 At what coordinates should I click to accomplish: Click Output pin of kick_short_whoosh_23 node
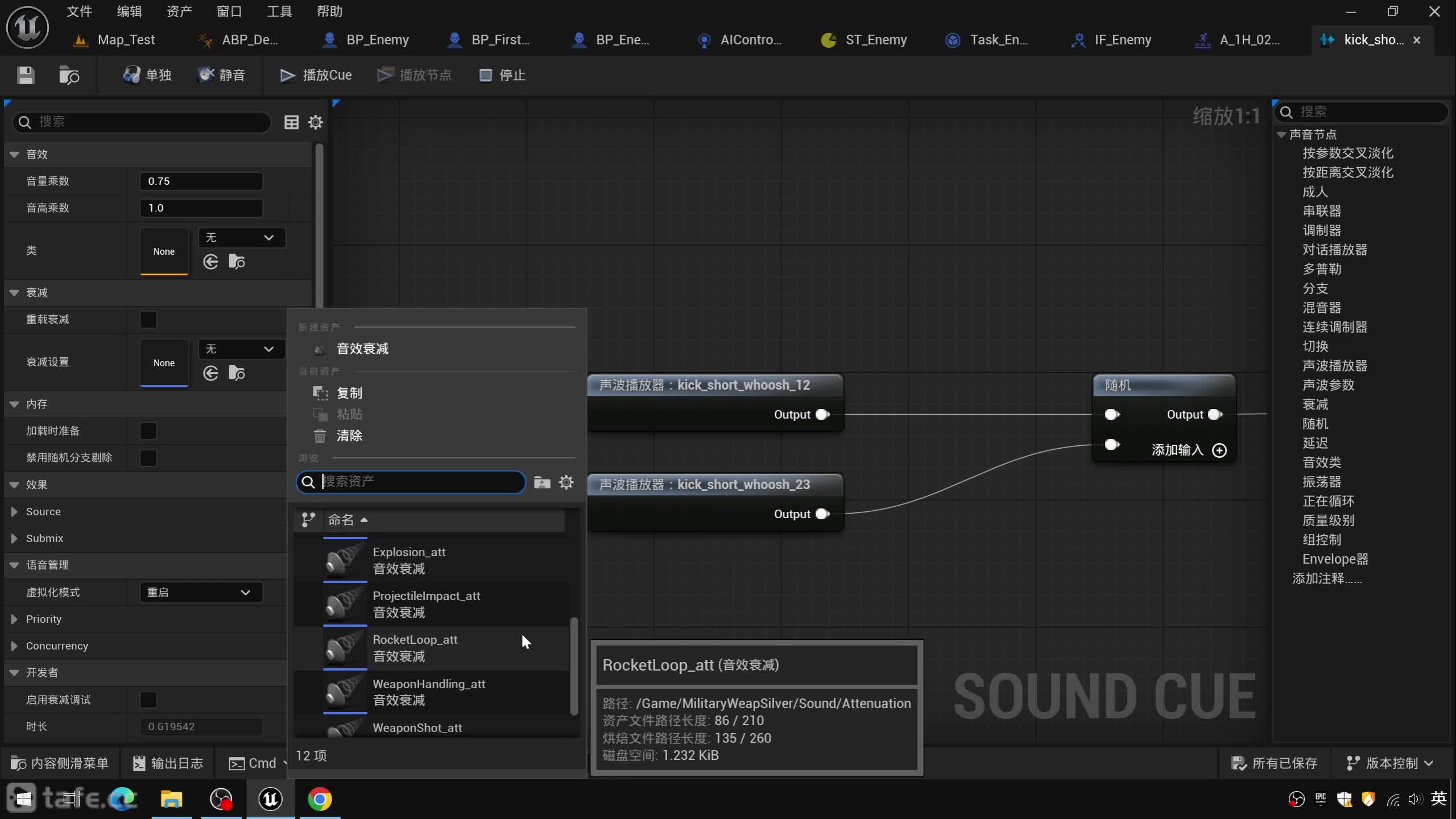[x=822, y=514]
